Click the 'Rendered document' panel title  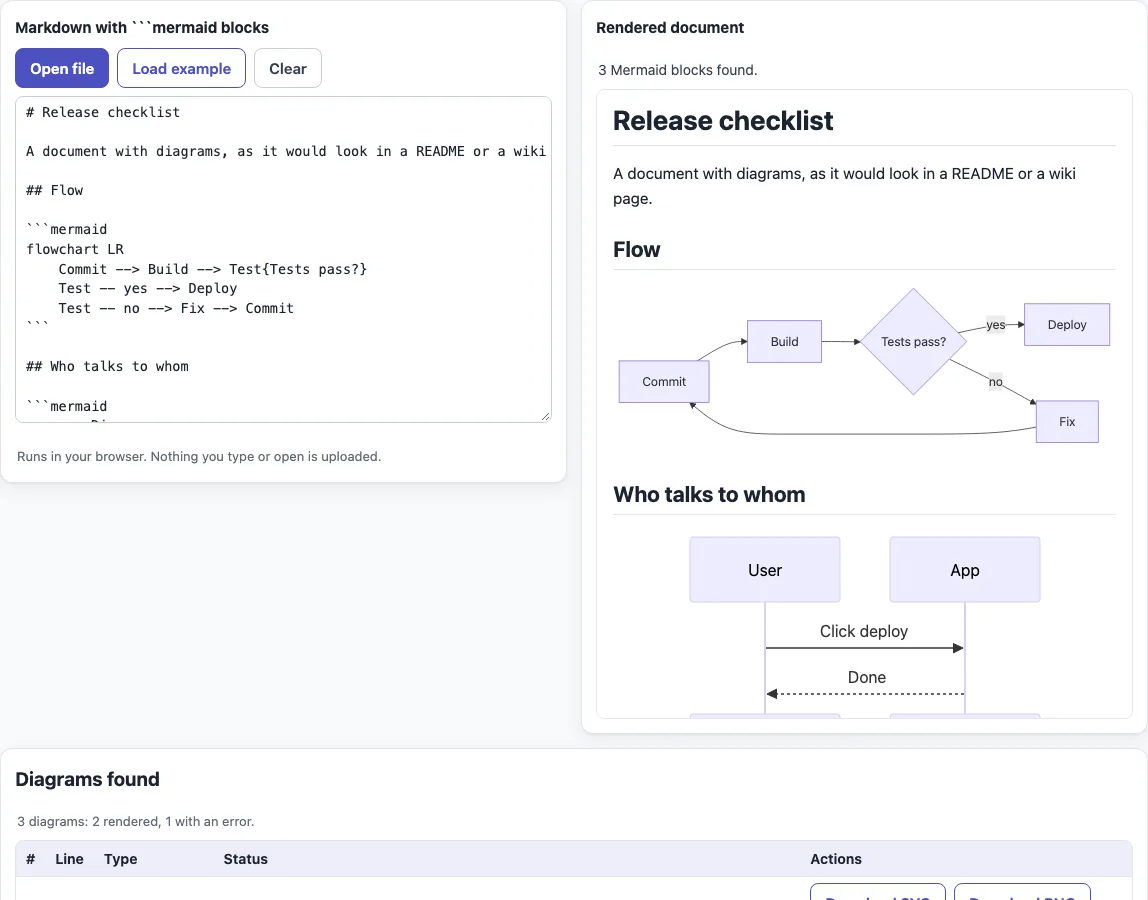click(x=670, y=28)
